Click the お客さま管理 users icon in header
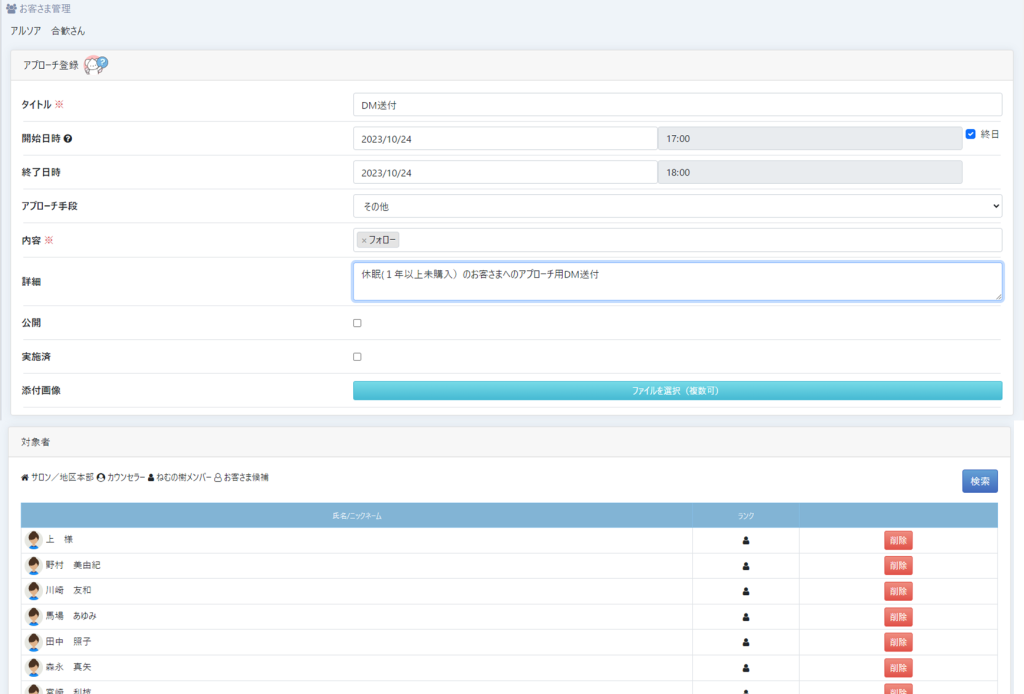 pyautogui.click(x=11, y=9)
